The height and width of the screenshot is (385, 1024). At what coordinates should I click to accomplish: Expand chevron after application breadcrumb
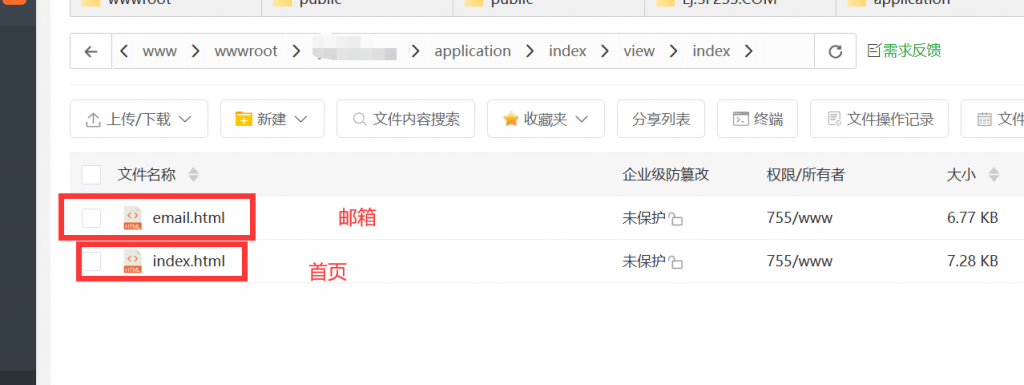click(529, 51)
